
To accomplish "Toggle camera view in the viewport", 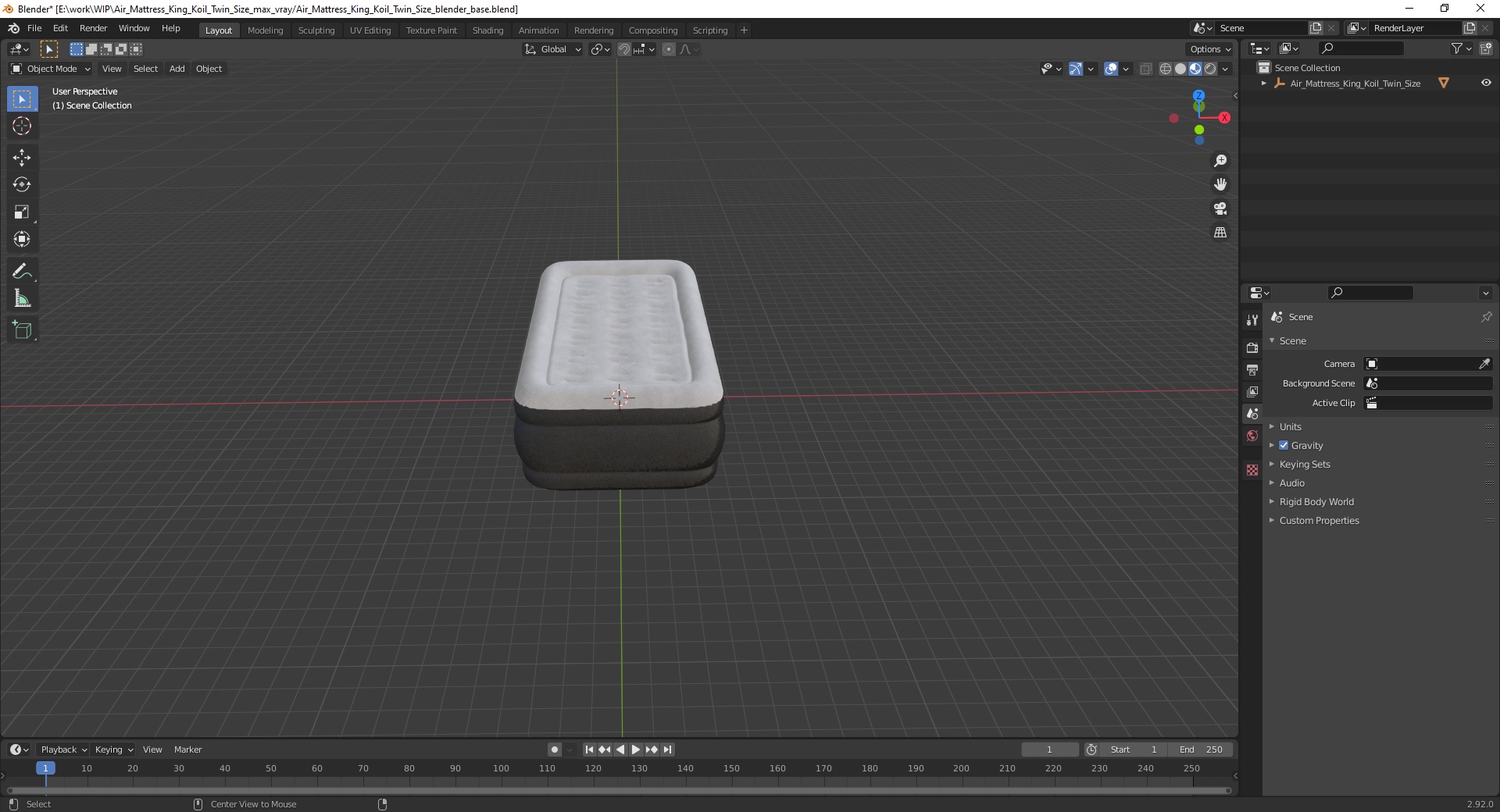I will coord(1220,208).
